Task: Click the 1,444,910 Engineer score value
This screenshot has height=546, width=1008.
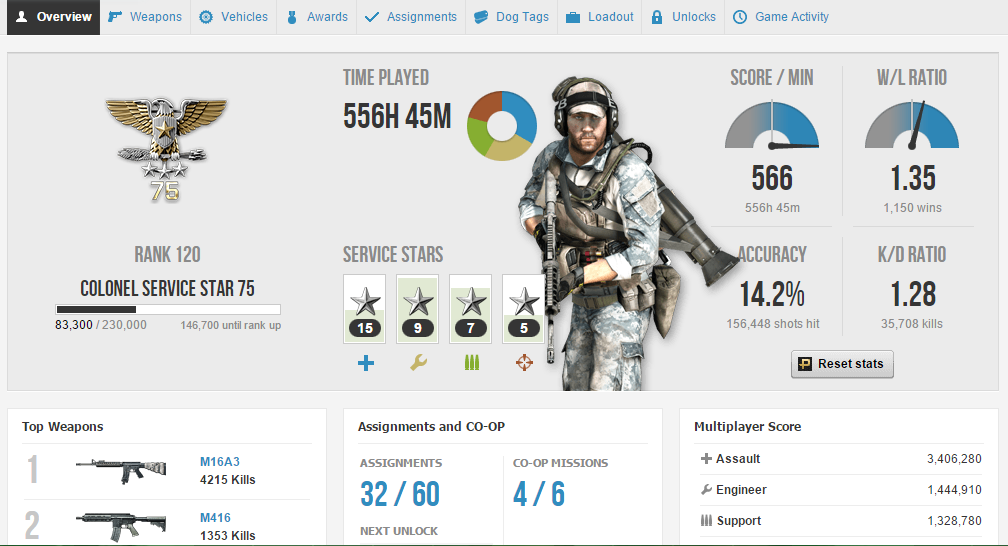Action: pyautogui.click(x=954, y=489)
